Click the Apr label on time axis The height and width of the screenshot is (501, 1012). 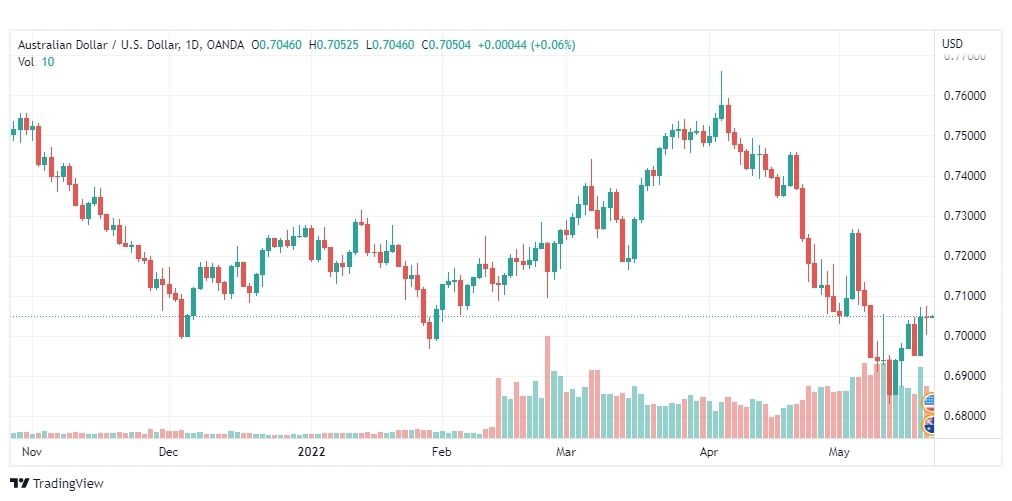tap(709, 452)
